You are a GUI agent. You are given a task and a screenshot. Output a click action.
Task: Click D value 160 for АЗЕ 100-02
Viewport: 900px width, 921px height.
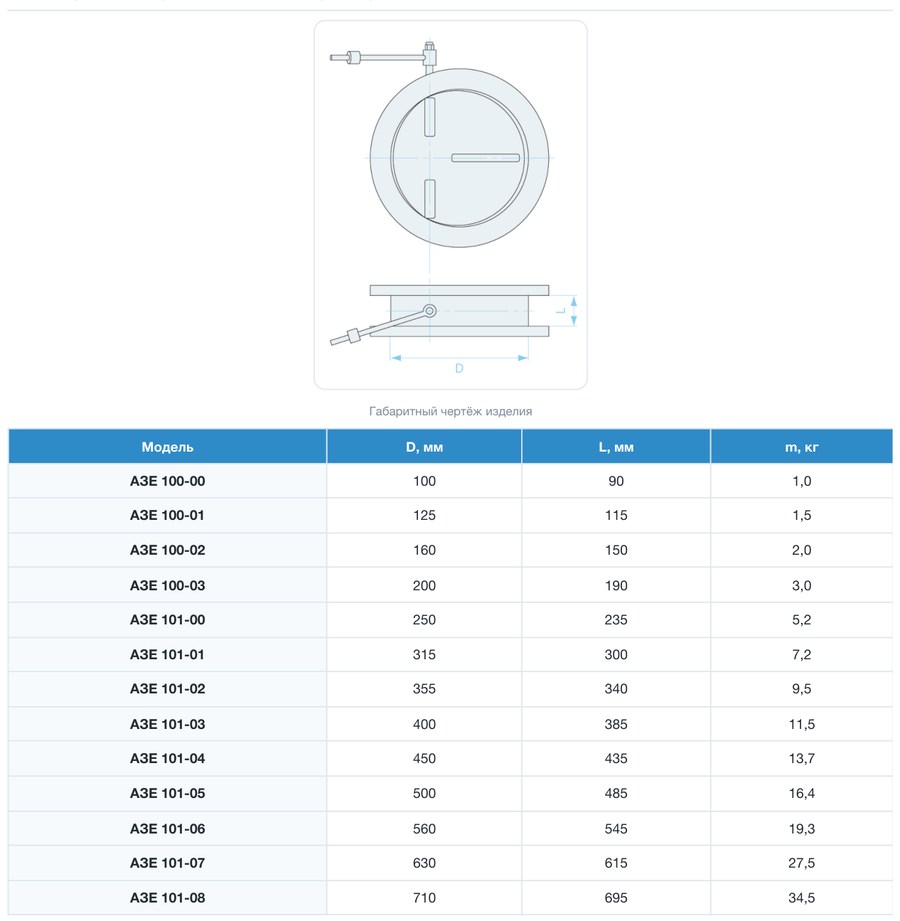(x=424, y=550)
